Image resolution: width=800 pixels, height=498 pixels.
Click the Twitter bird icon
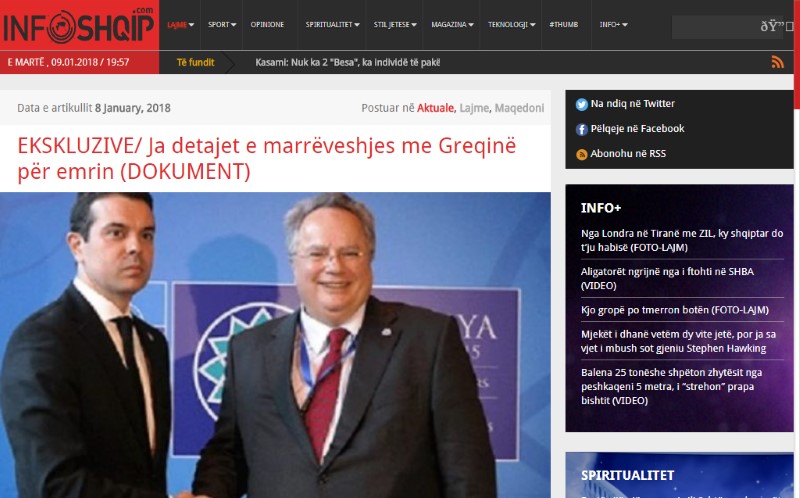(582, 104)
